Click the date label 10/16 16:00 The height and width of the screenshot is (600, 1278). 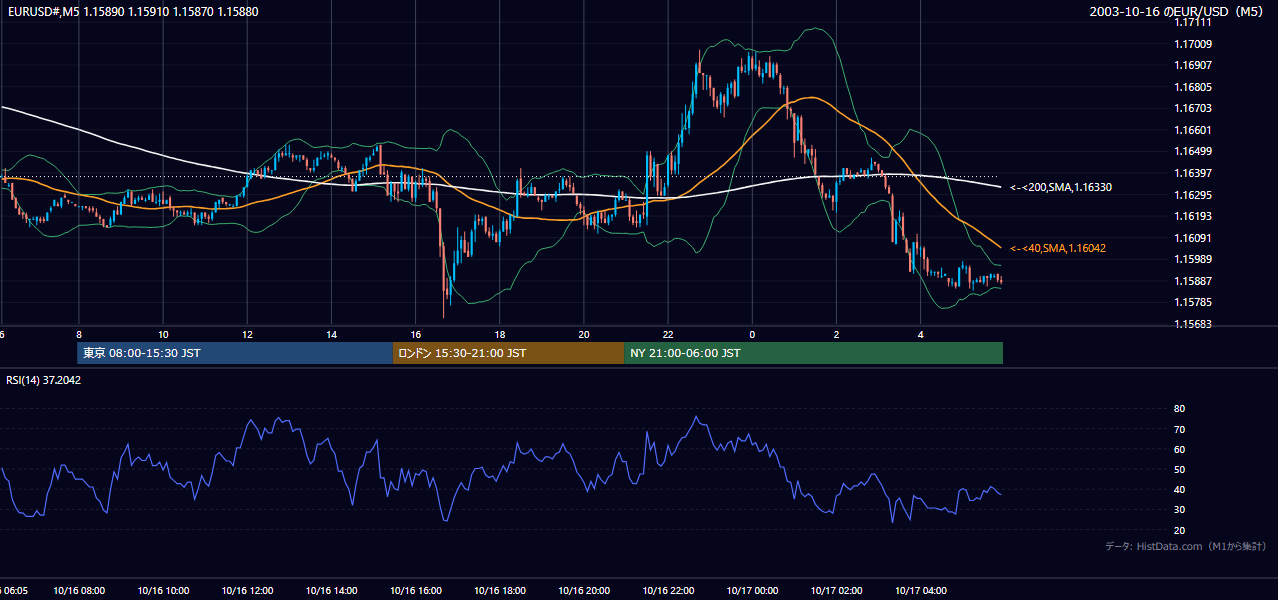[x=415, y=591]
